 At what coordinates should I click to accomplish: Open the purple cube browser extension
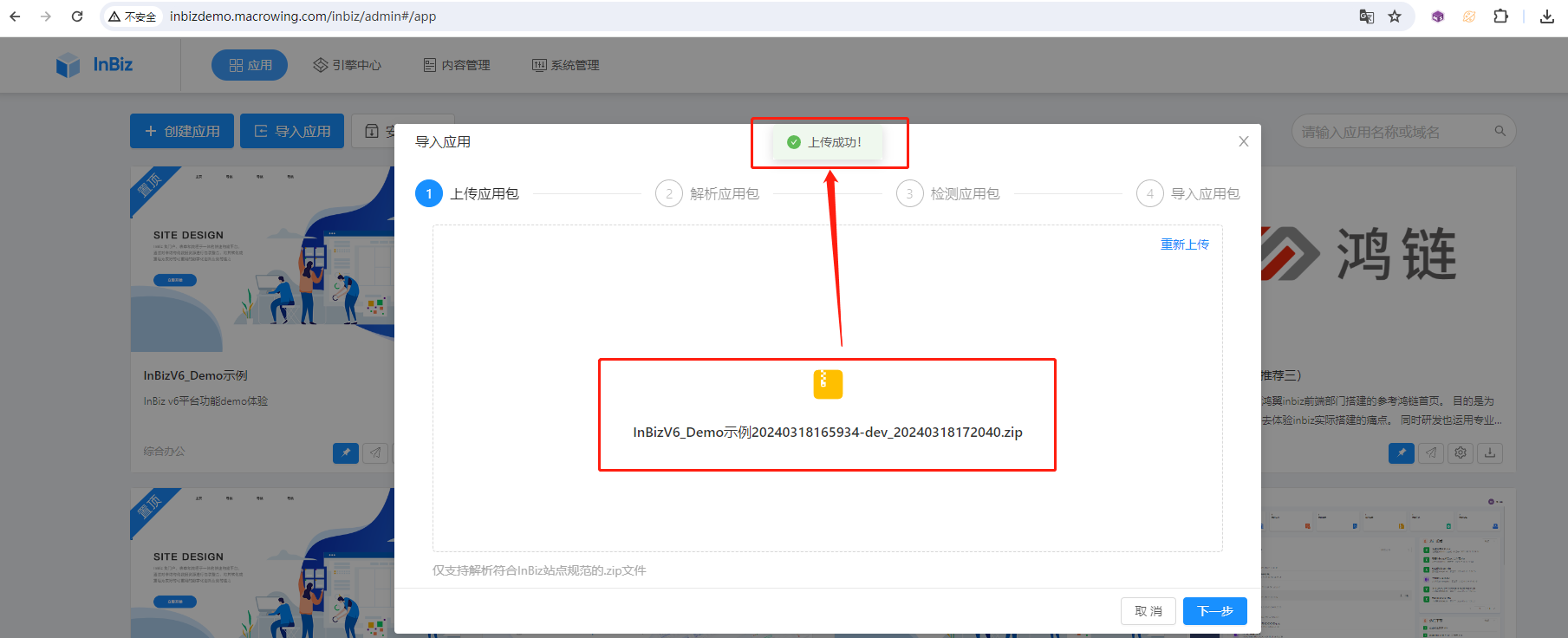point(1438,16)
